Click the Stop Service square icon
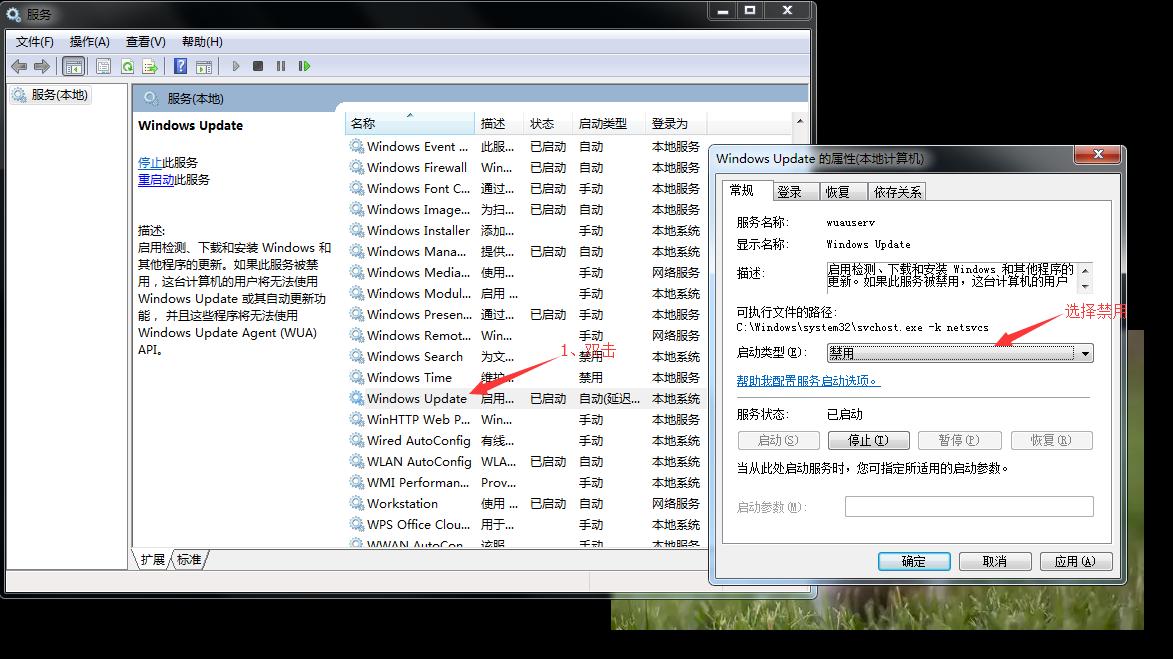 pyautogui.click(x=257, y=66)
